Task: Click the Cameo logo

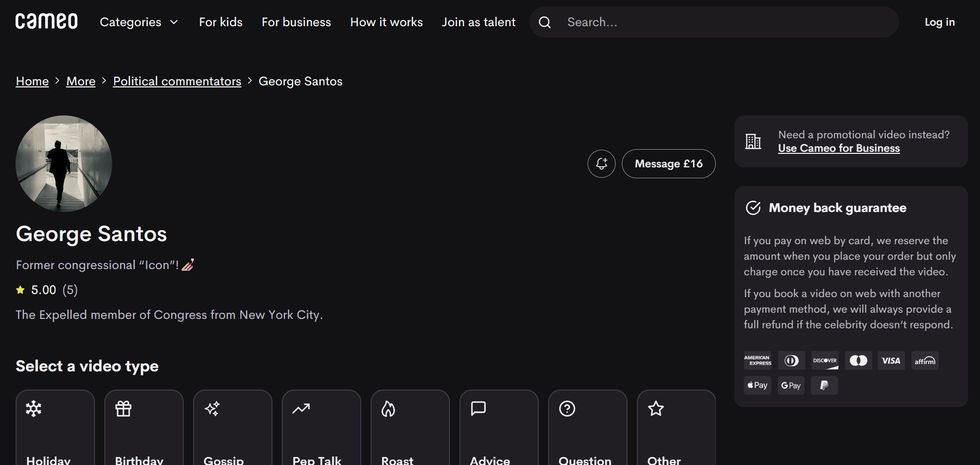Action: (46, 22)
